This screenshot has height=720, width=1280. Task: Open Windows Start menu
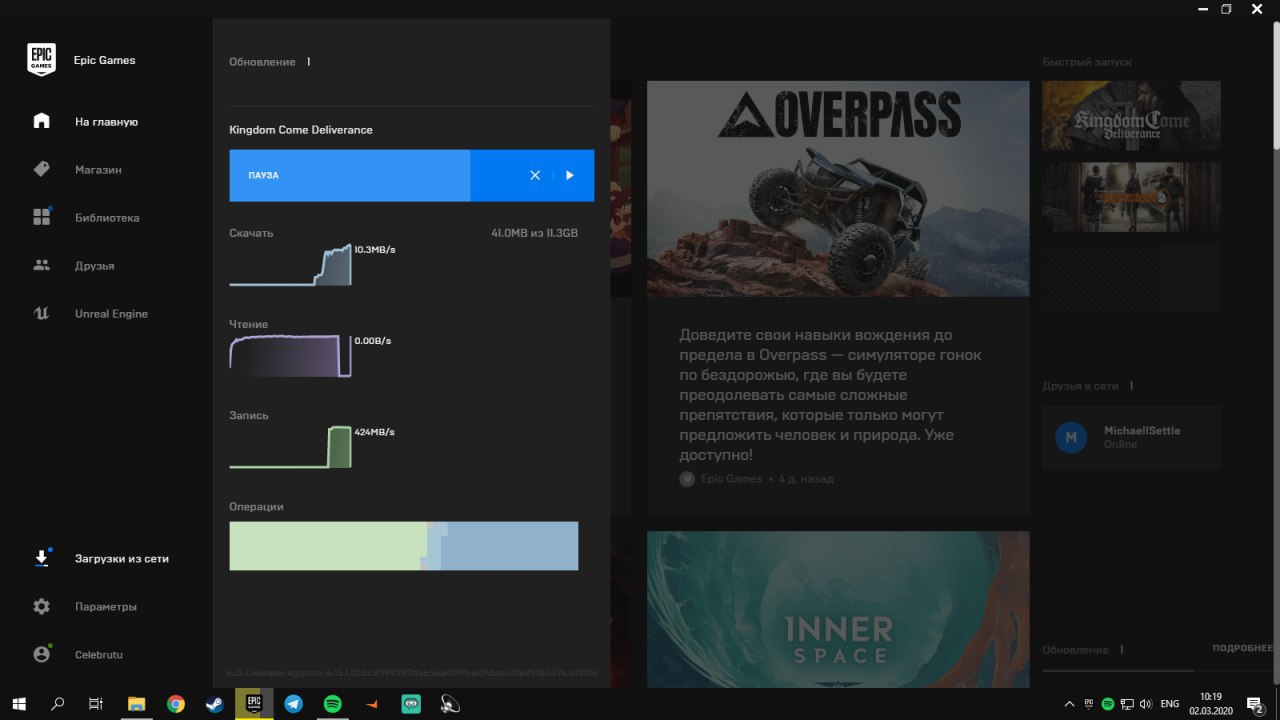pyautogui.click(x=18, y=704)
